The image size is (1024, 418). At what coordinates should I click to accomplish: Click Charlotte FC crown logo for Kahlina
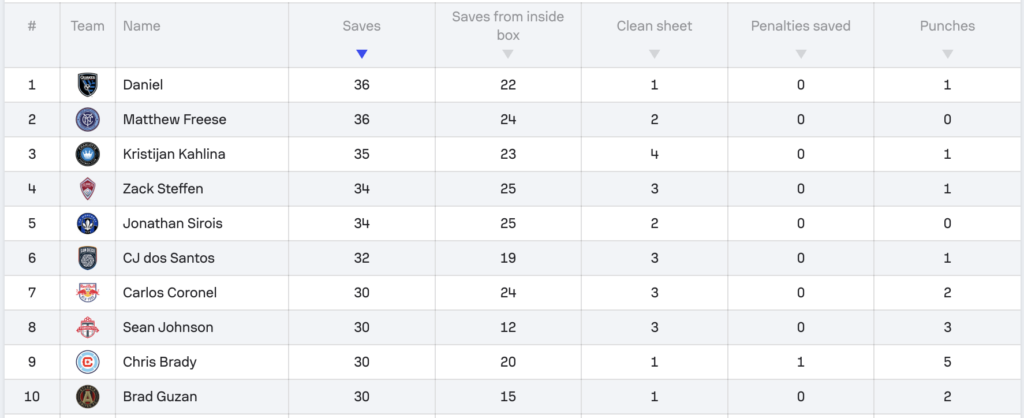[88, 154]
